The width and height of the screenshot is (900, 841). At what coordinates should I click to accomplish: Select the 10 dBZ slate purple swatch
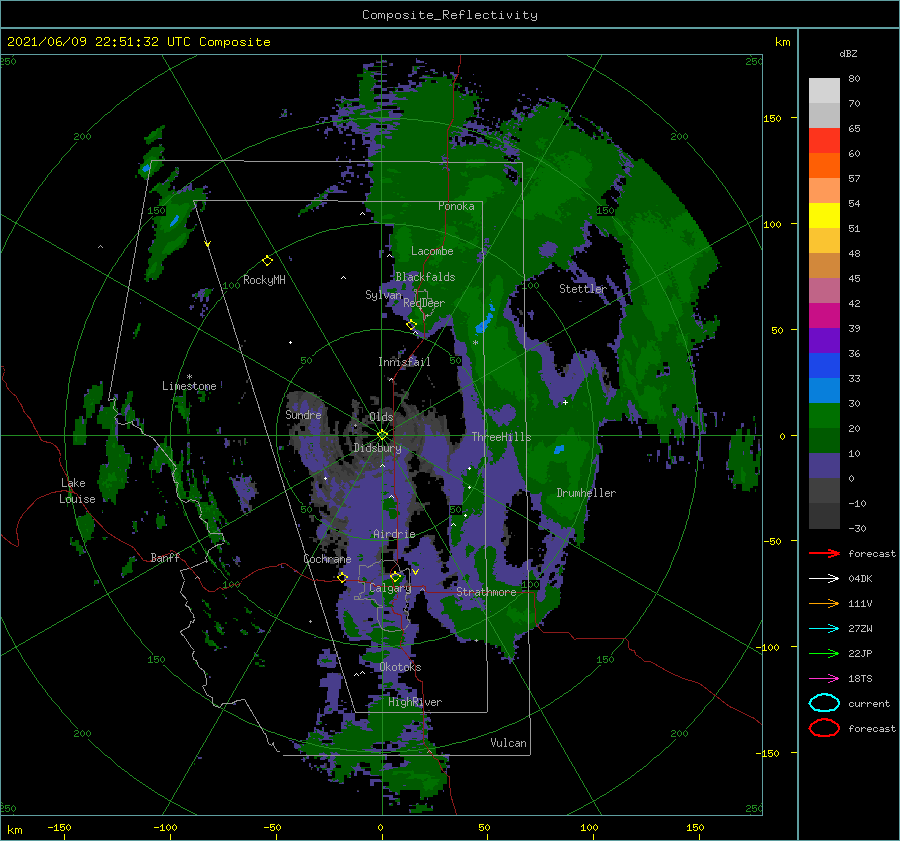point(824,466)
